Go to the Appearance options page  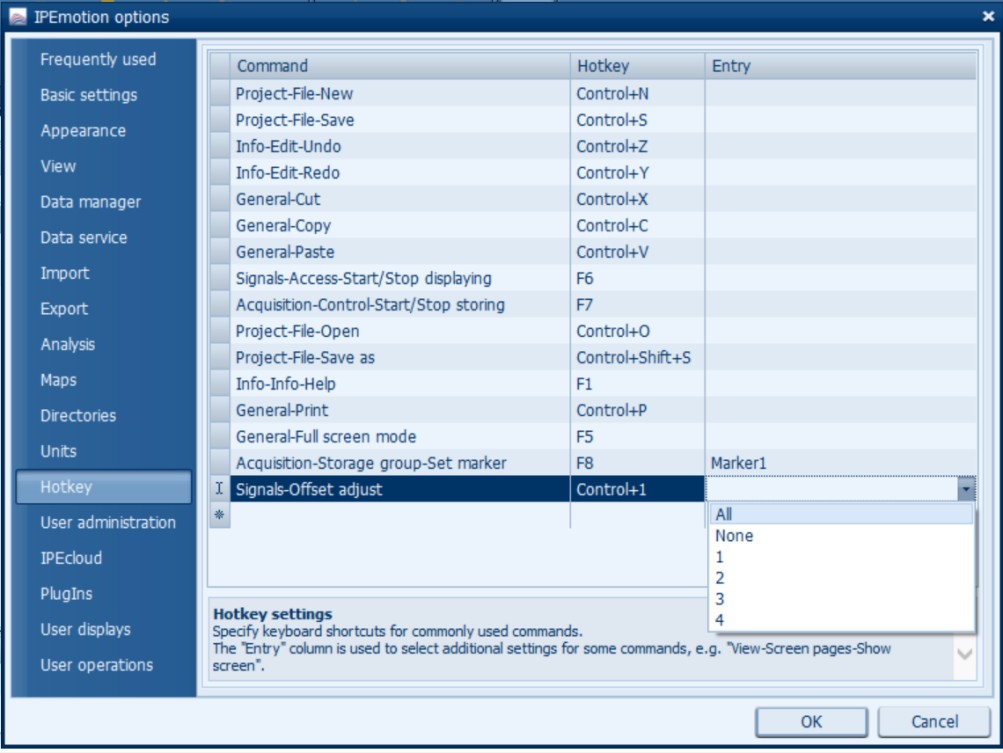pyautogui.click(x=83, y=131)
